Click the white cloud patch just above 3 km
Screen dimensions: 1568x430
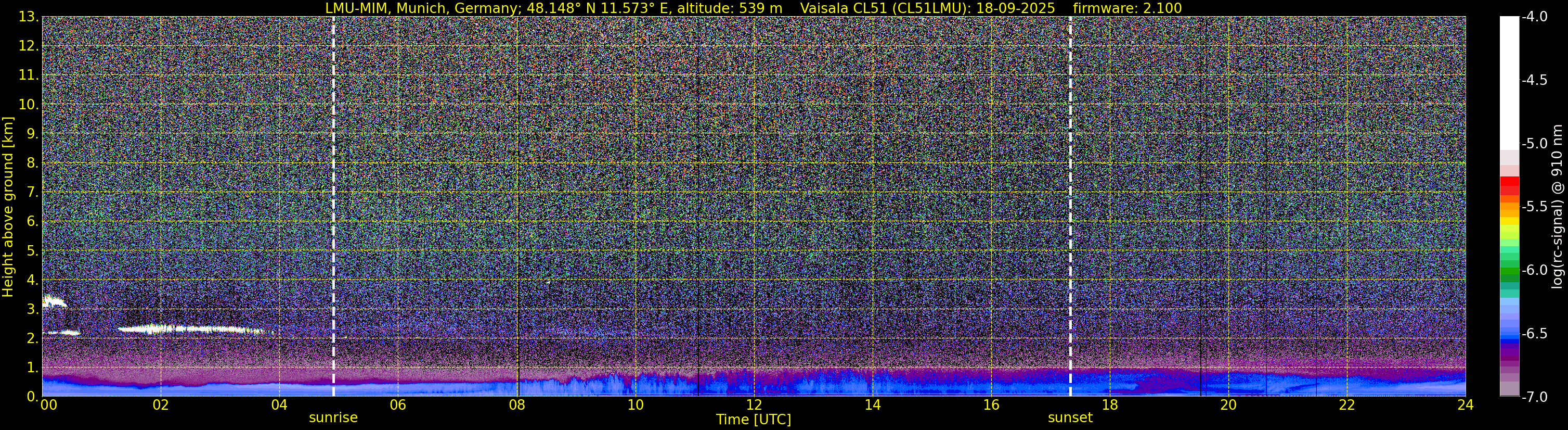tap(54, 301)
